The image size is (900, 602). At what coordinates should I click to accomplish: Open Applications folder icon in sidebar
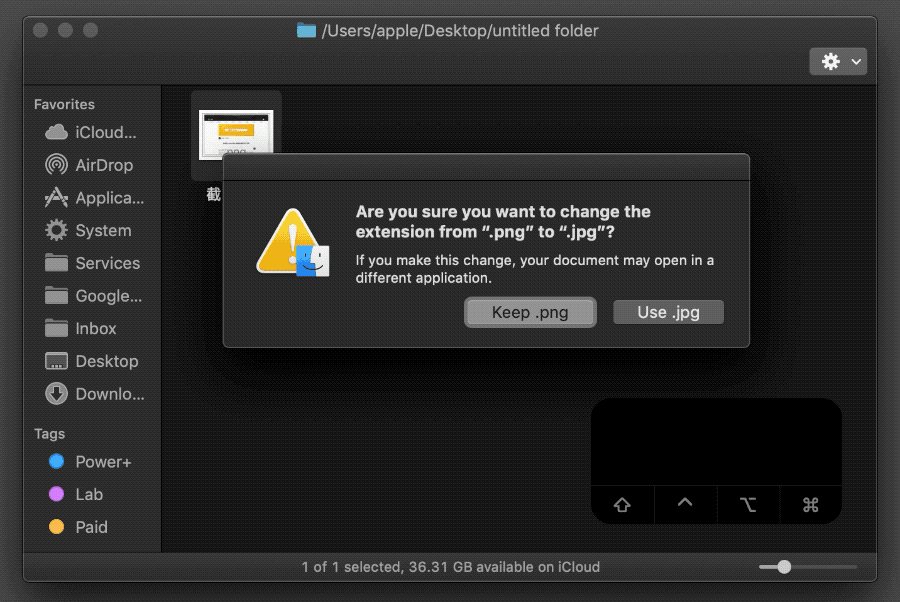point(56,197)
